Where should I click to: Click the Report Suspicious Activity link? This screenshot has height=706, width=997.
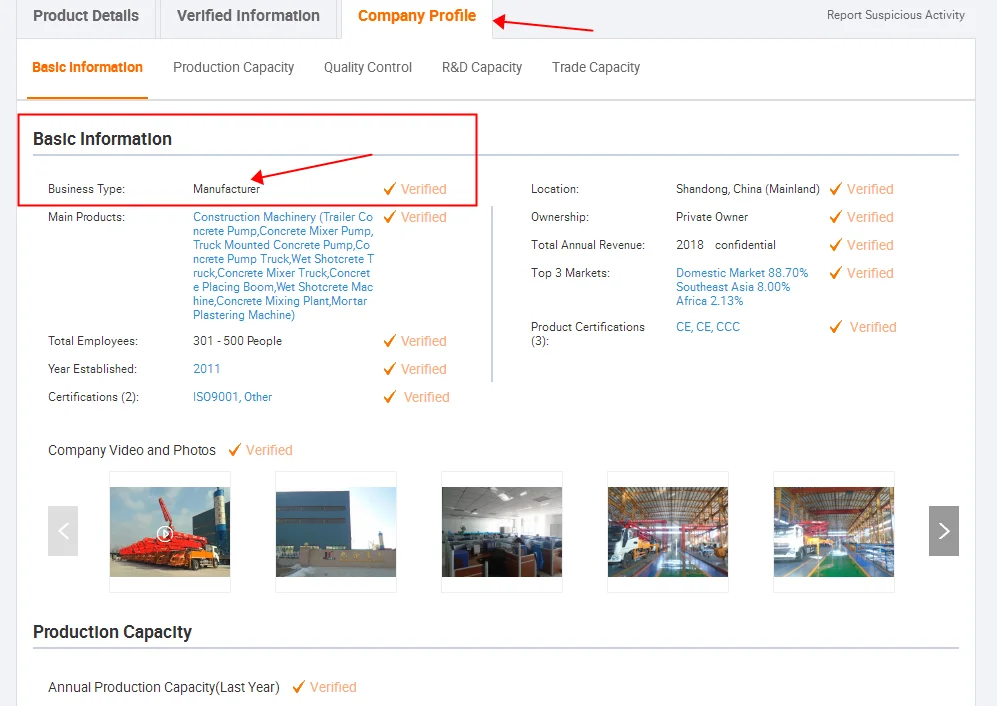[895, 15]
